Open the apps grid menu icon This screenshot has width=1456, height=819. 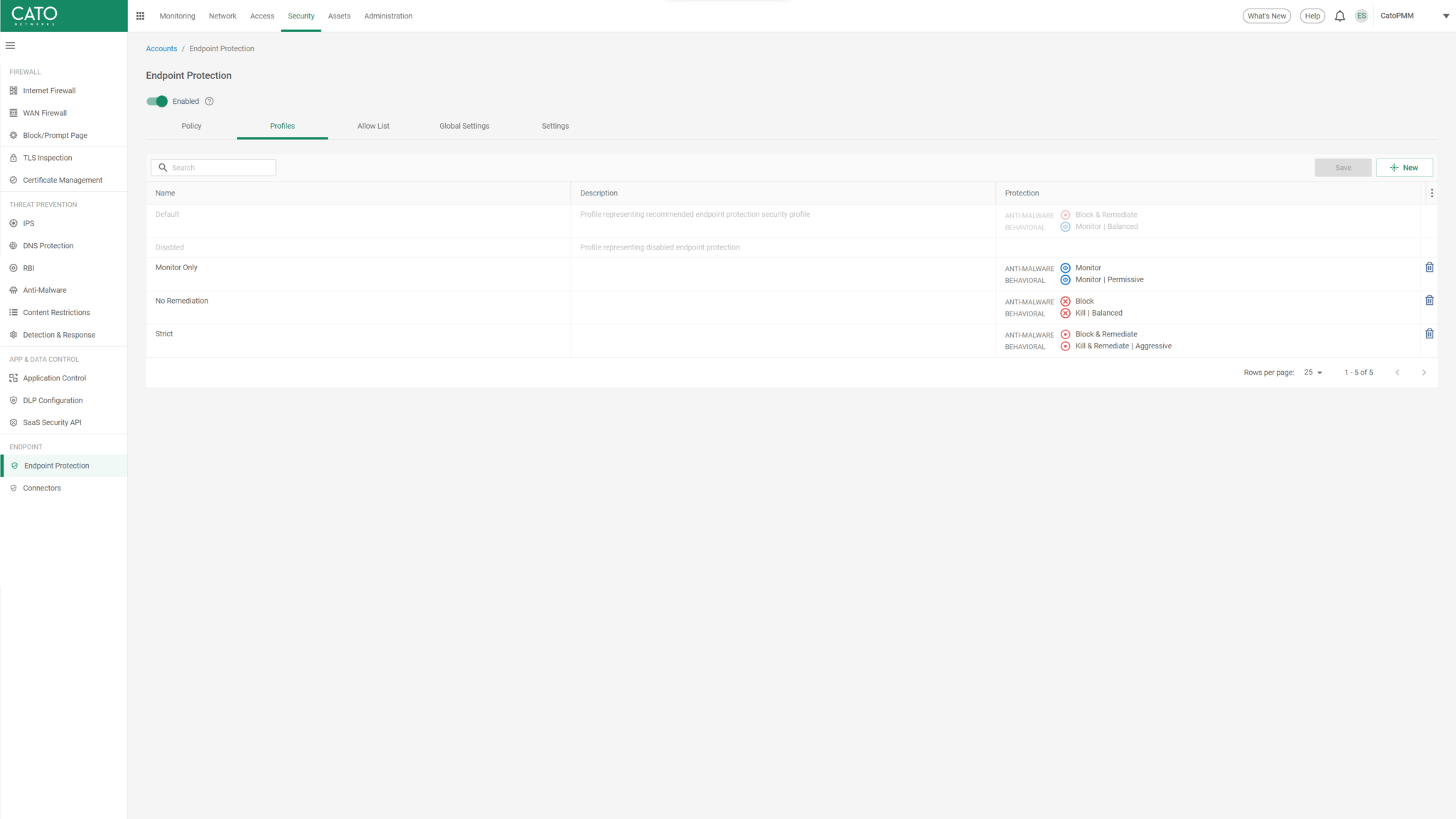140,16
